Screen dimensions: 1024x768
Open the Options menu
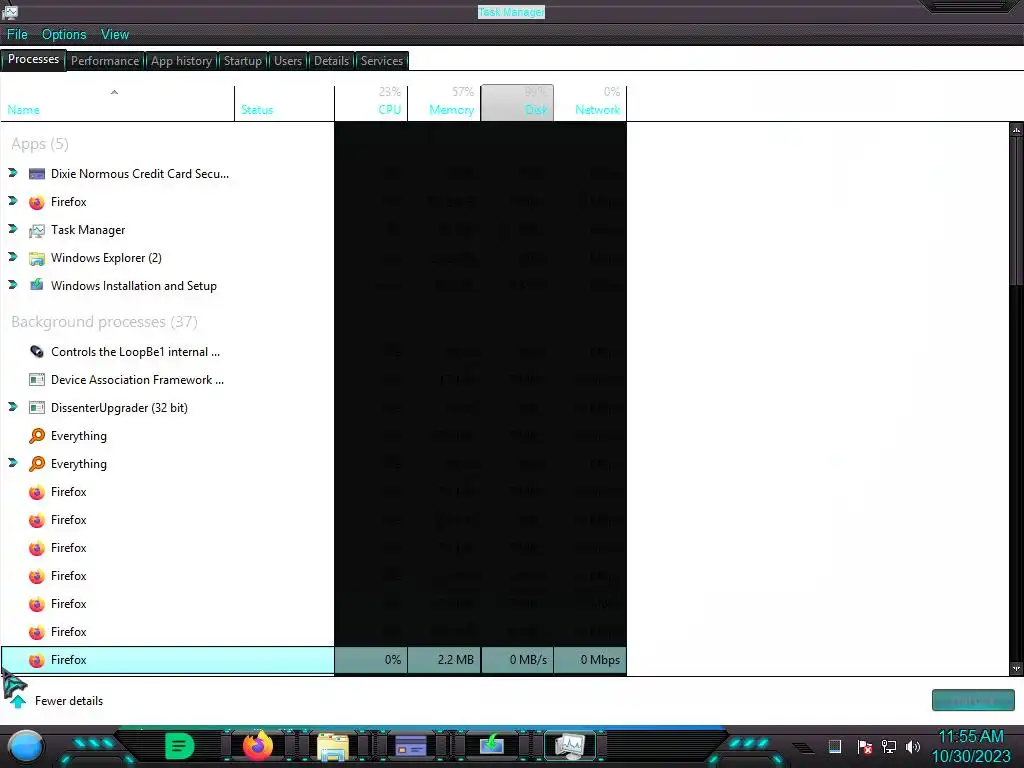pyautogui.click(x=64, y=35)
